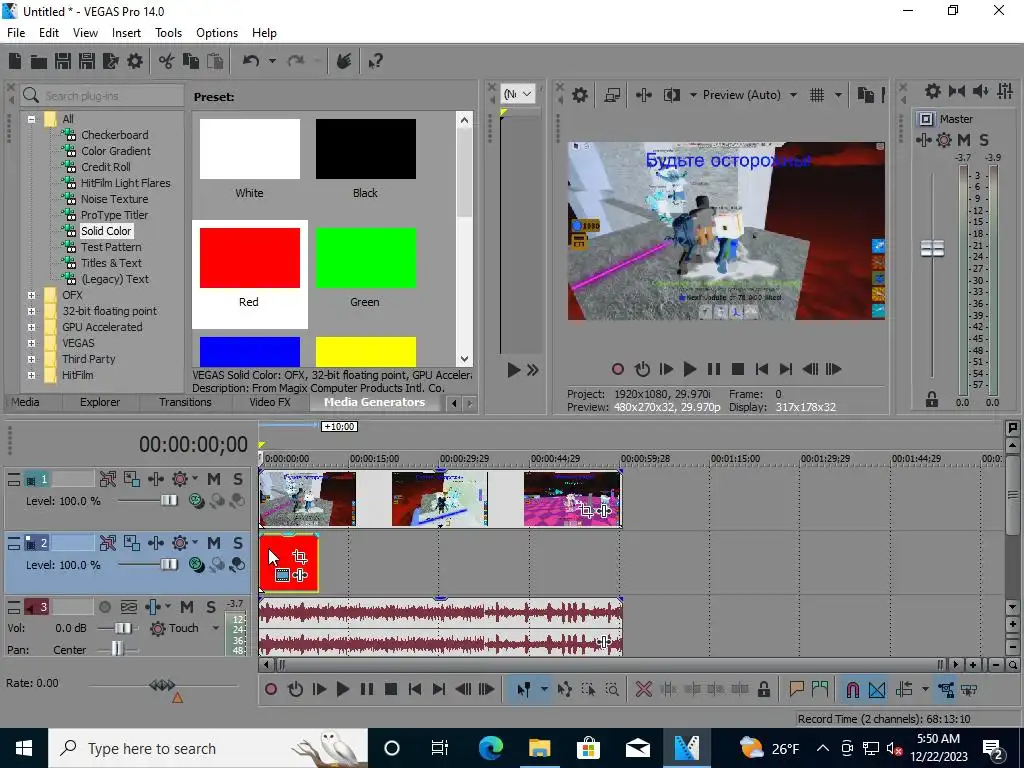The width and height of the screenshot is (1024, 768).
Task: Click the Generated Media icon on red clip
Action: click(x=282, y=575)
